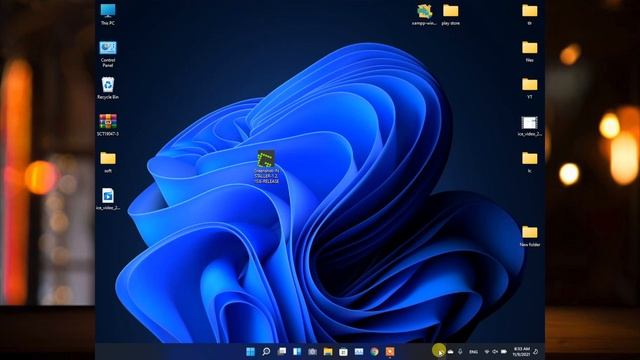The width and height of the screenshot is (640, 360).
Task: Select the WinRAR archive icon on desktop
Action: click(108, 125)
